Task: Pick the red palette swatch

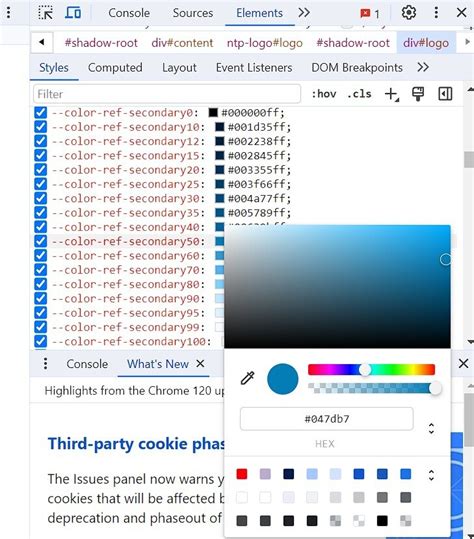Action: [x=242, y=474]
